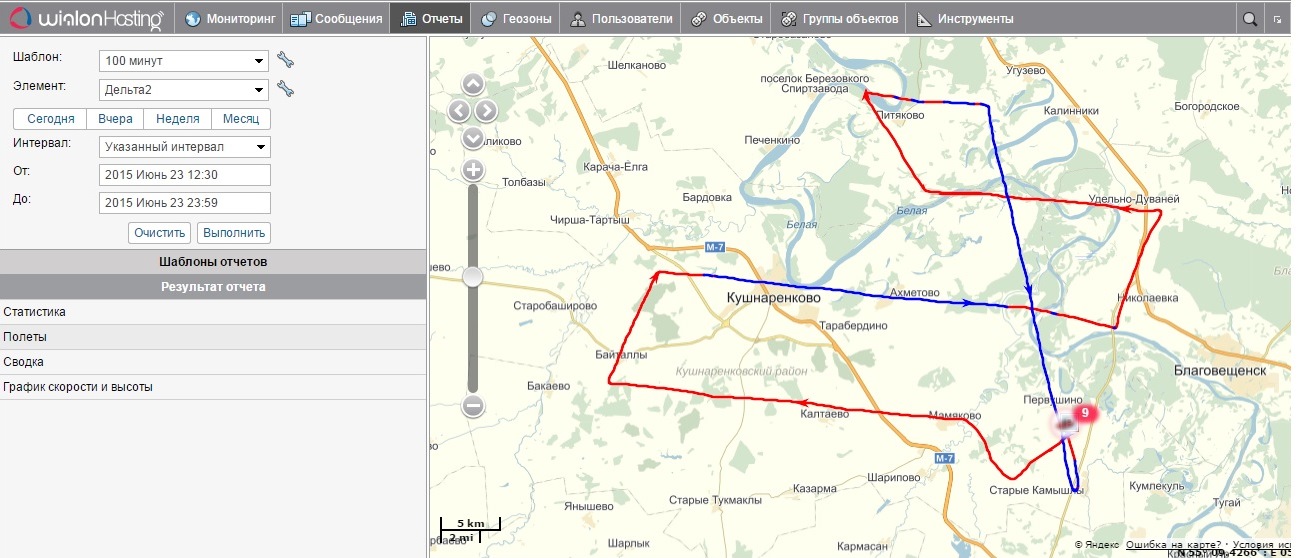Viewport: 1297px width, 558px height.
Task: Open the Шаблон dropdown showing 100 минут
Action: (x=185, y=61)
